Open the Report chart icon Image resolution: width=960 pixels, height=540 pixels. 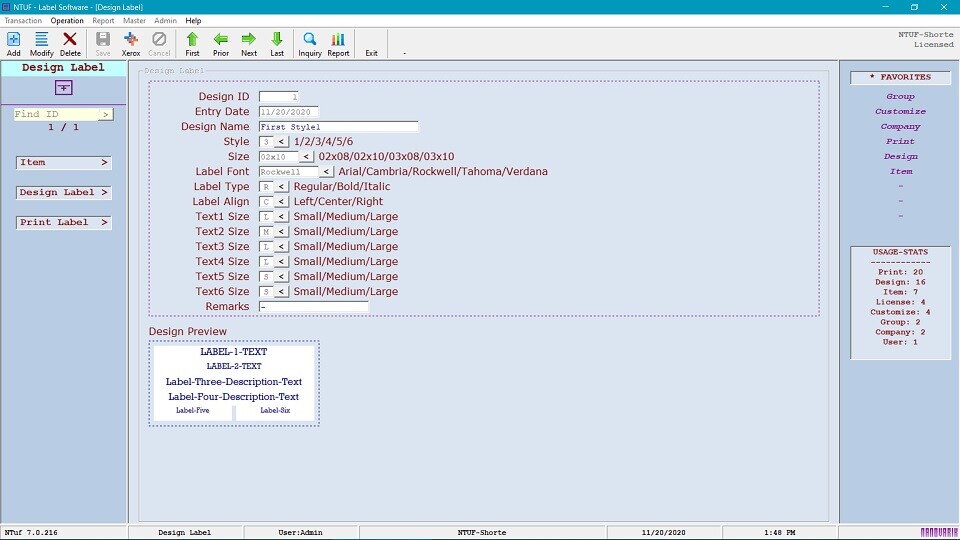click(338, 40)
